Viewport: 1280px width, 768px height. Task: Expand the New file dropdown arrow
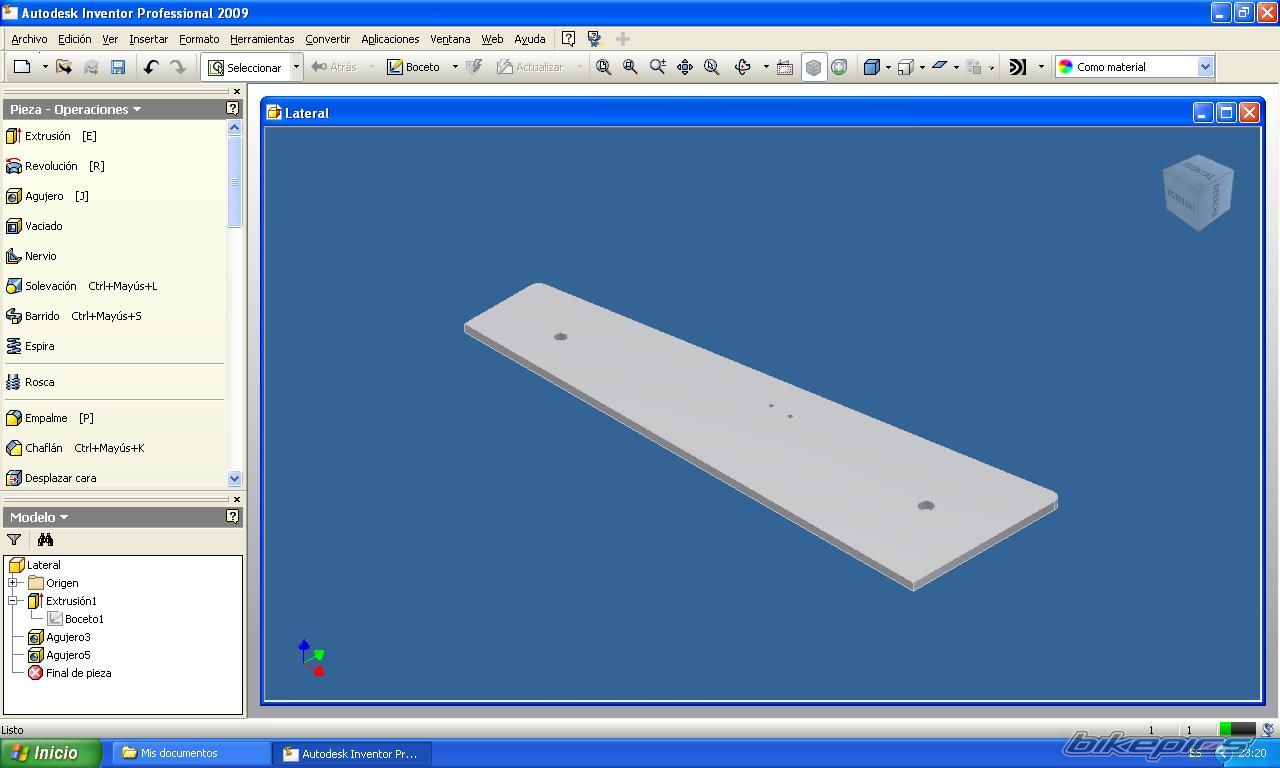coord(45,67)
